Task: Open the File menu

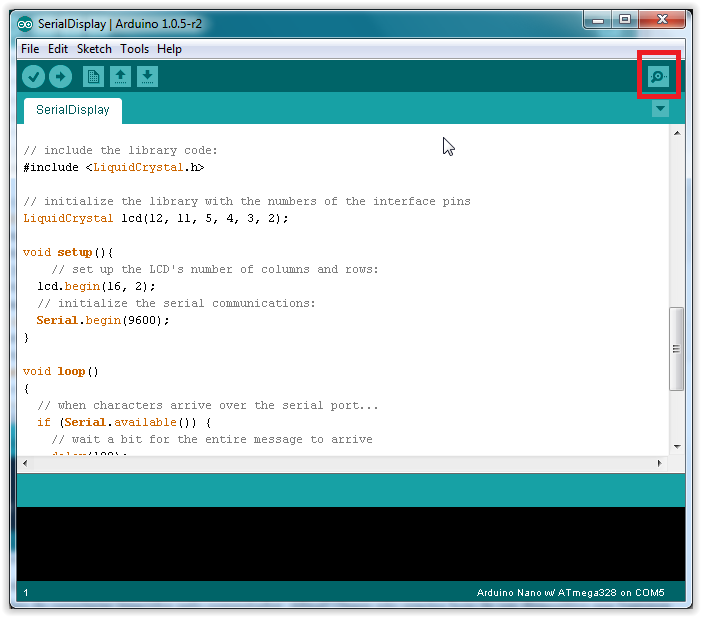Action: pyautogui.click(x=30, y=49)
